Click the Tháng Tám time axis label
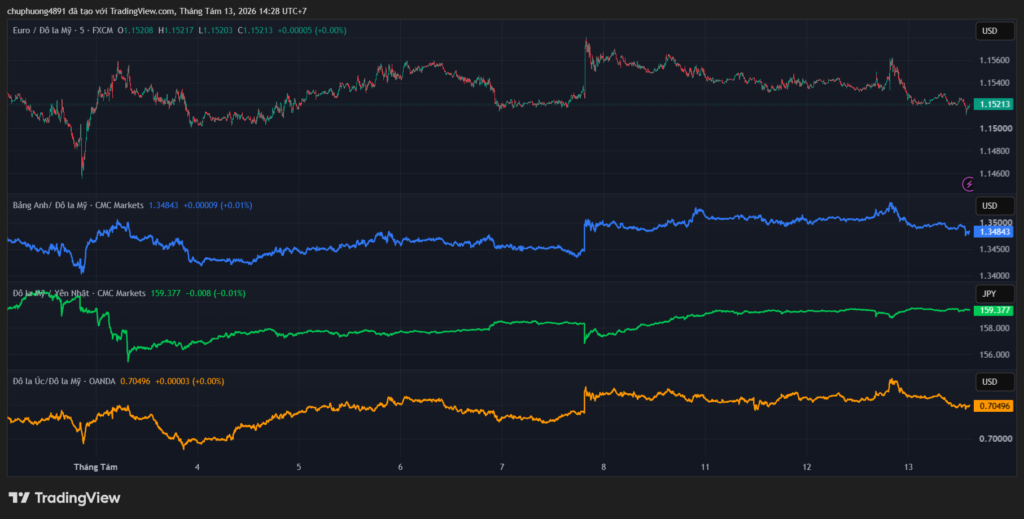 [x=95, y=467]
